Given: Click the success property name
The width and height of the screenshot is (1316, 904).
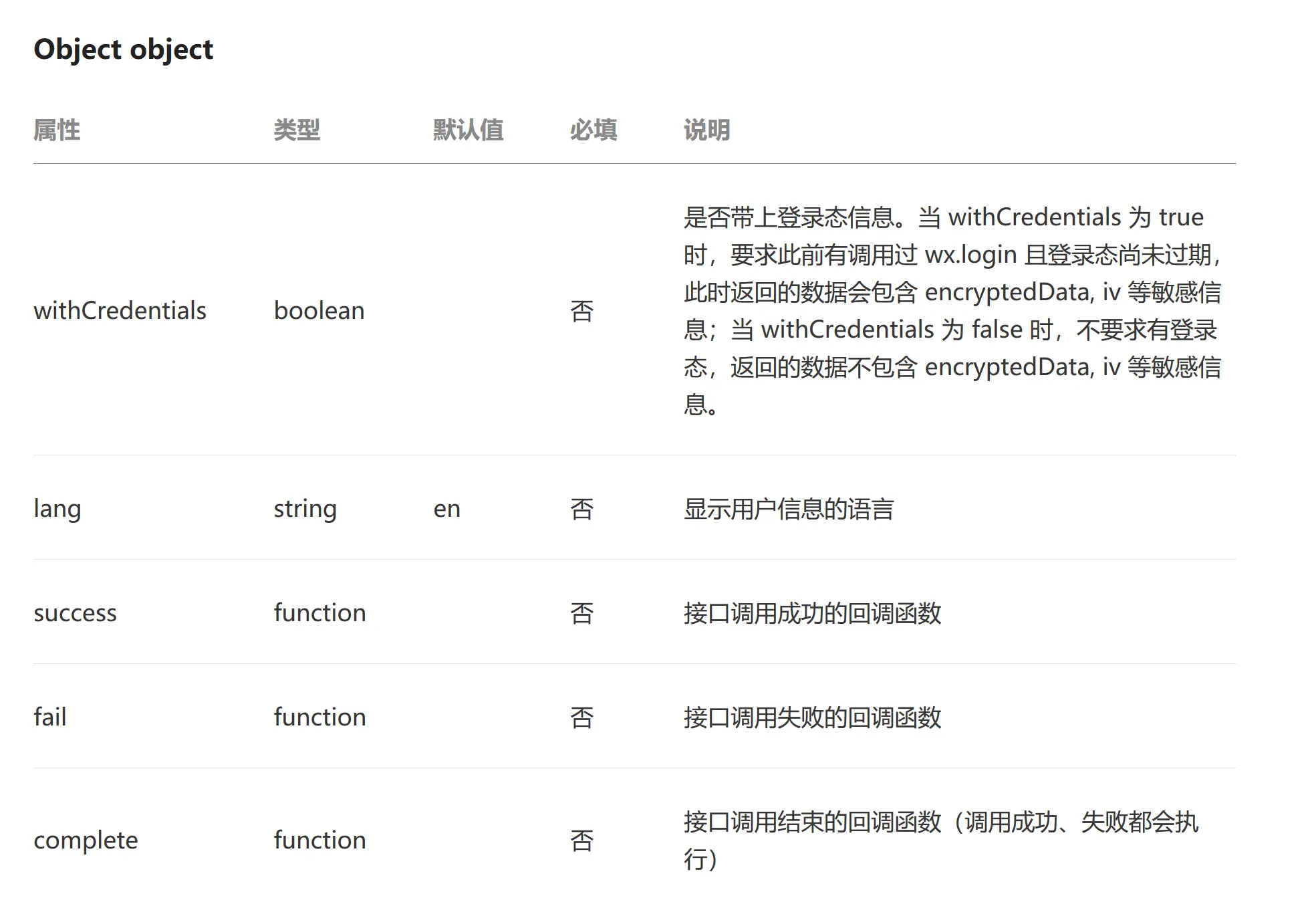Looking at the screenshot, I should (x=75, y=613).
